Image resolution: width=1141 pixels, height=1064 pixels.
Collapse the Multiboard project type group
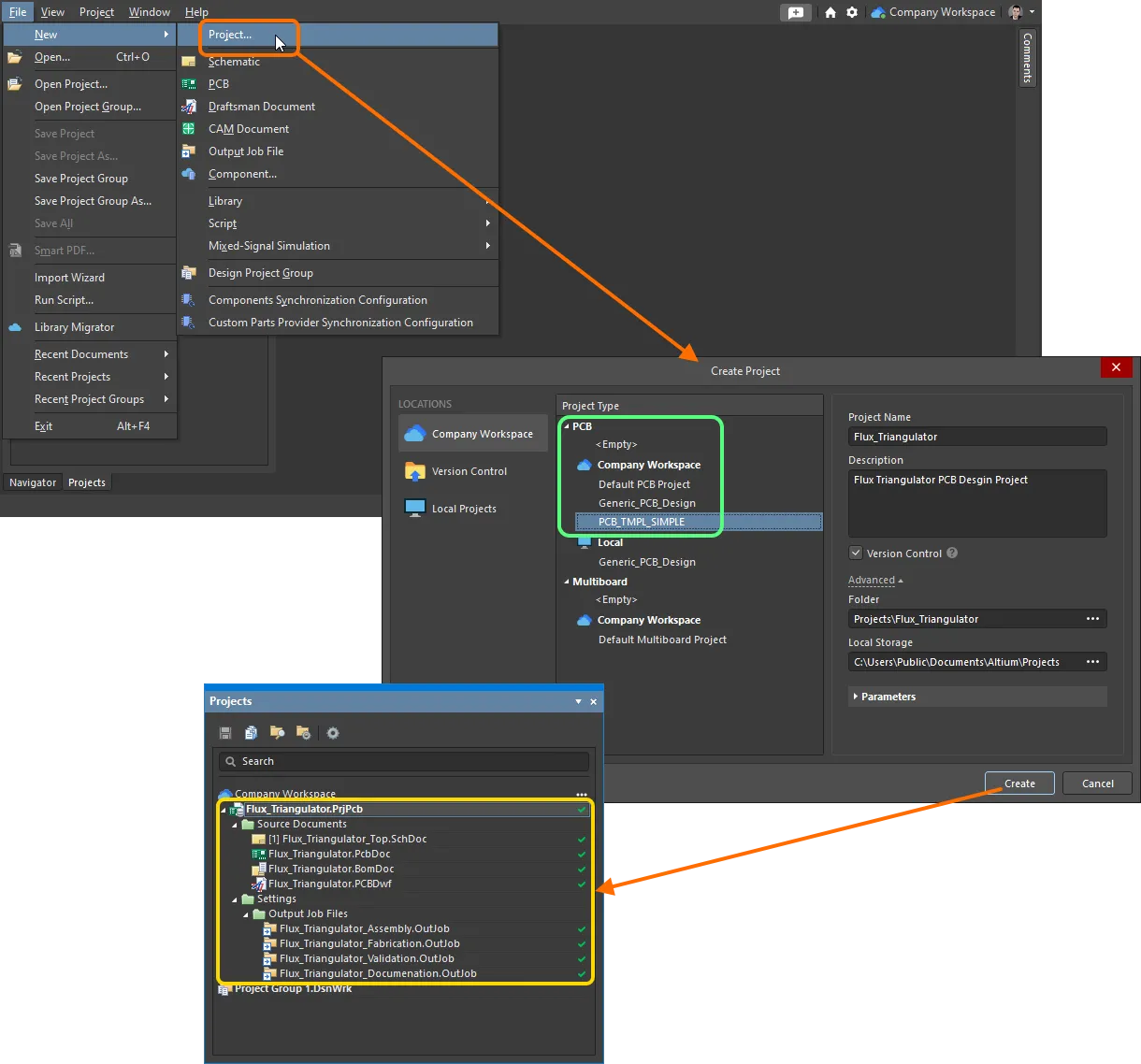point(567,582)
